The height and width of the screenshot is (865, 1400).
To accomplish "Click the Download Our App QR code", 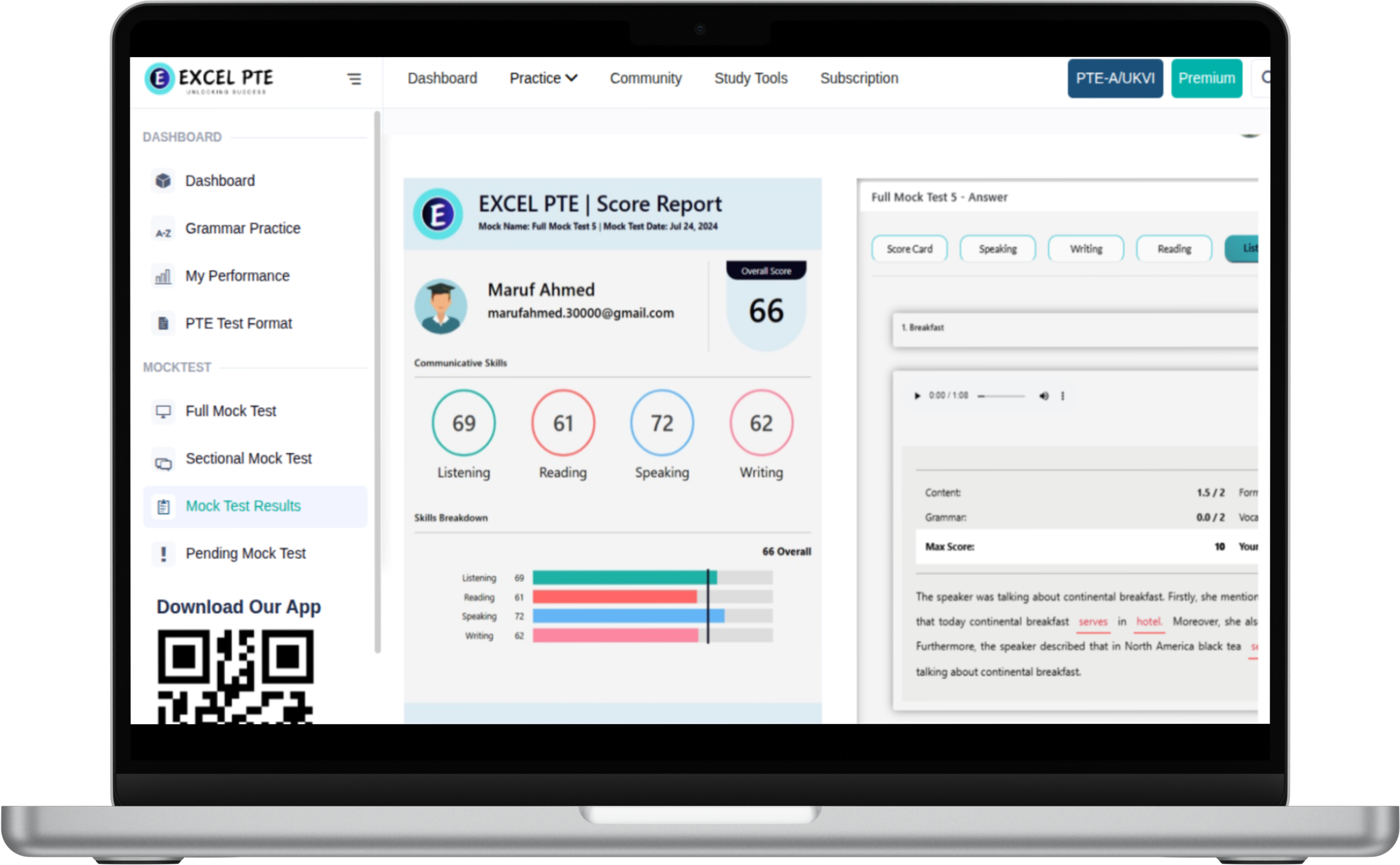I will click(235, 677).
